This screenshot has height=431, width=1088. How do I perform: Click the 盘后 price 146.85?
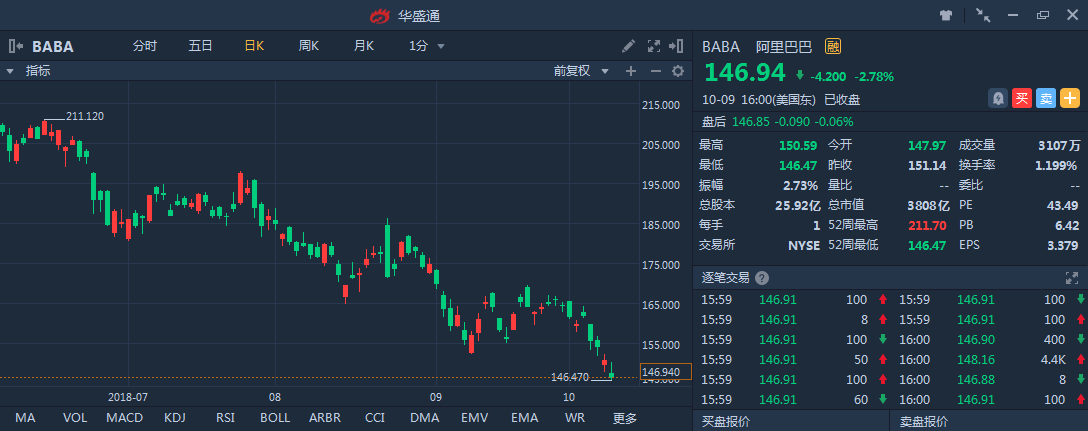coord(751,121)
